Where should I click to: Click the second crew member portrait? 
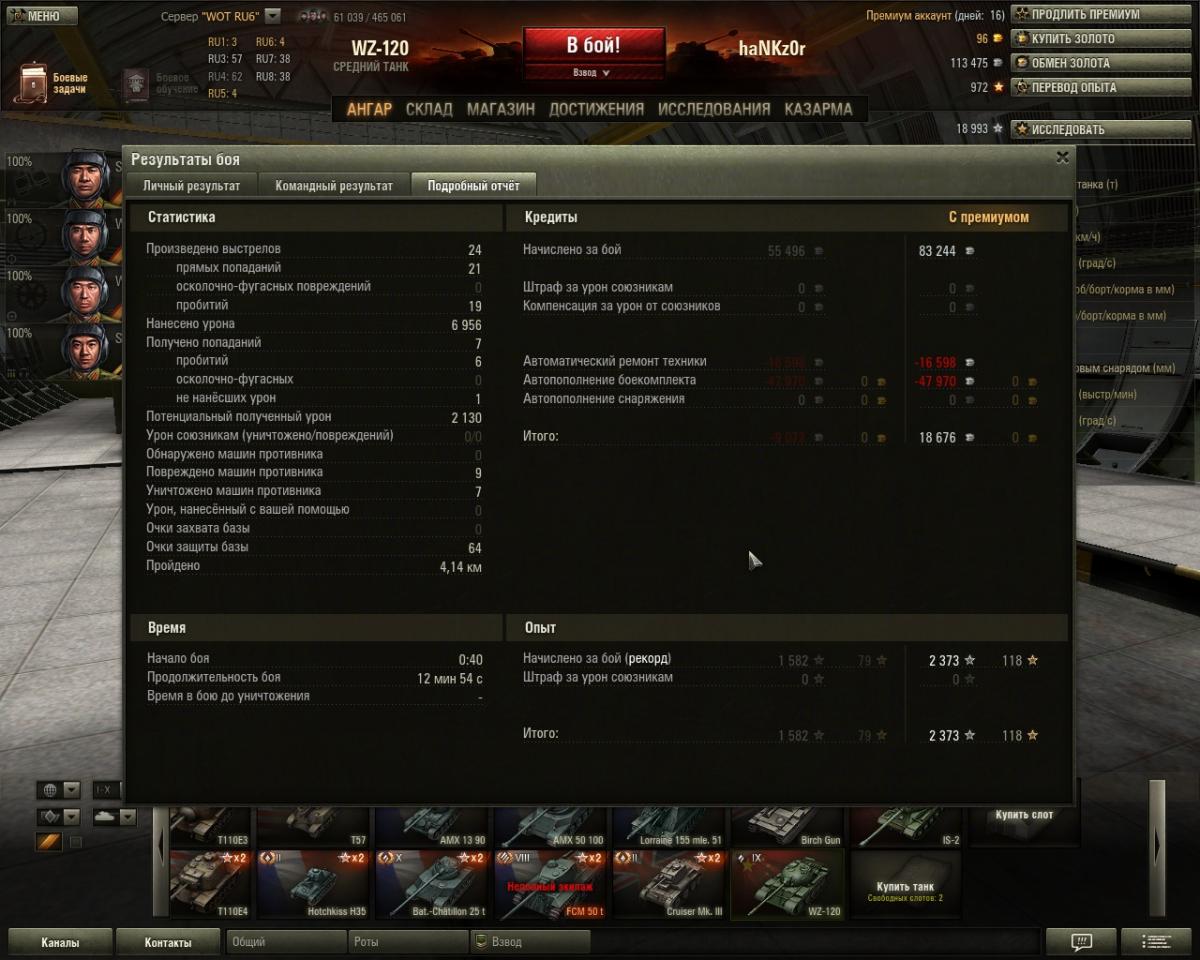tap(85, 236)
